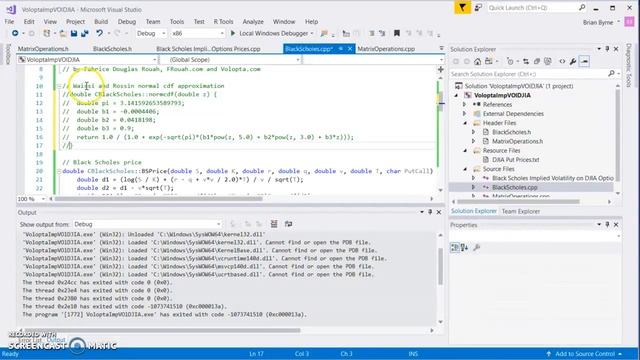Click the Clear All output icon
Viewport: 640px width, 360px height.
pyautogui.click(x=274, y=224)
